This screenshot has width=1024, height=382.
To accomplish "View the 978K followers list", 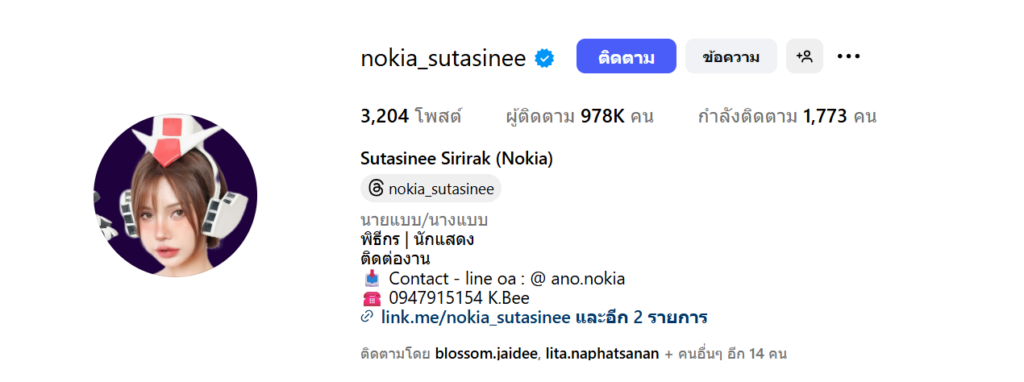I will (580, 117).
